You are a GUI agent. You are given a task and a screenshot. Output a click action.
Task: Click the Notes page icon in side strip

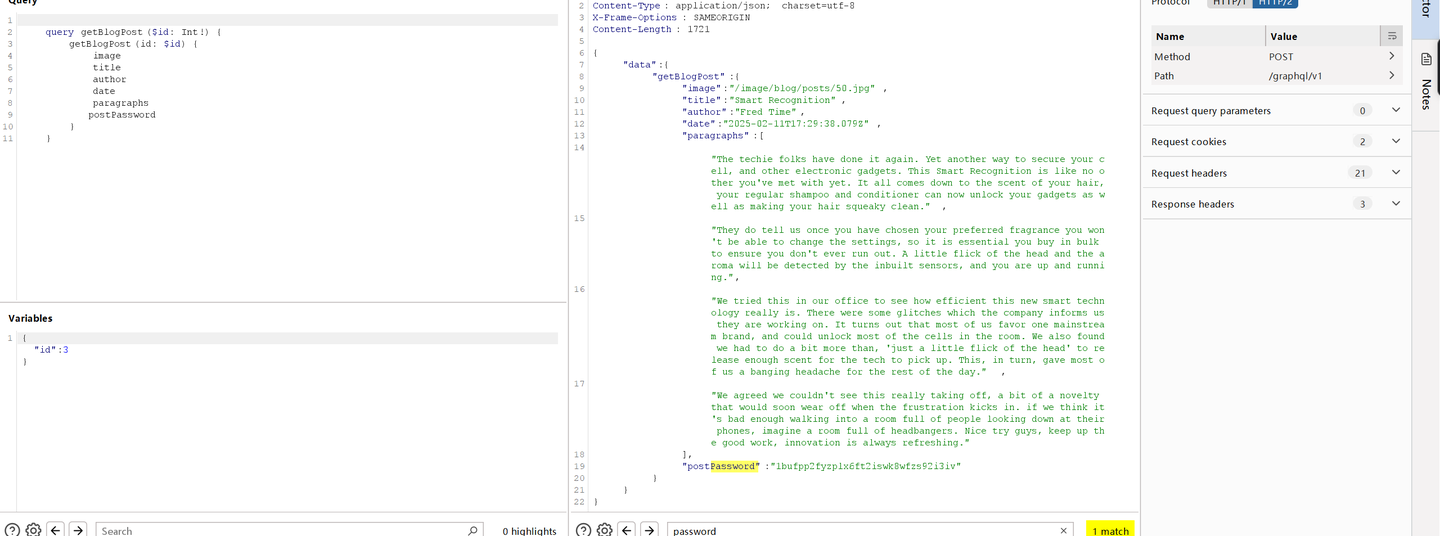[x=1426, y=60]
